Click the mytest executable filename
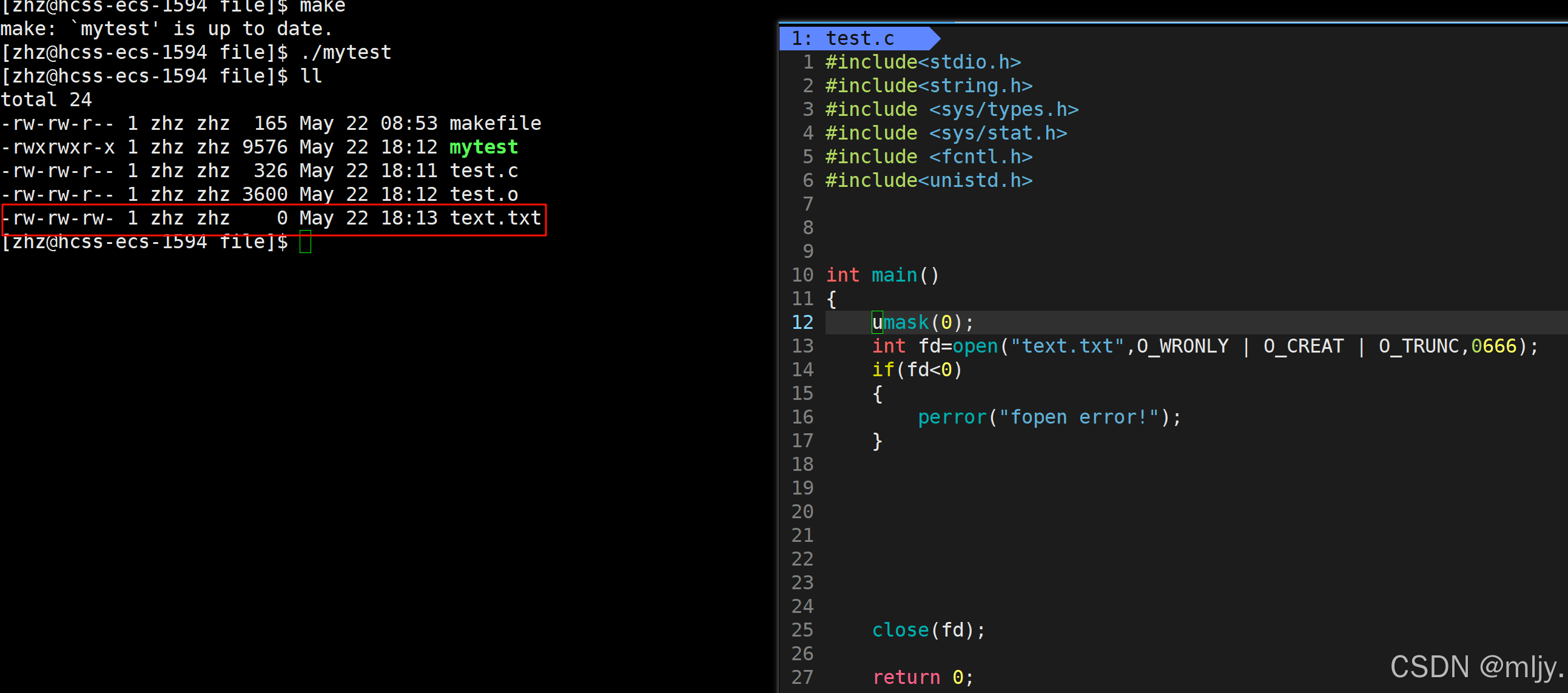 483,147
